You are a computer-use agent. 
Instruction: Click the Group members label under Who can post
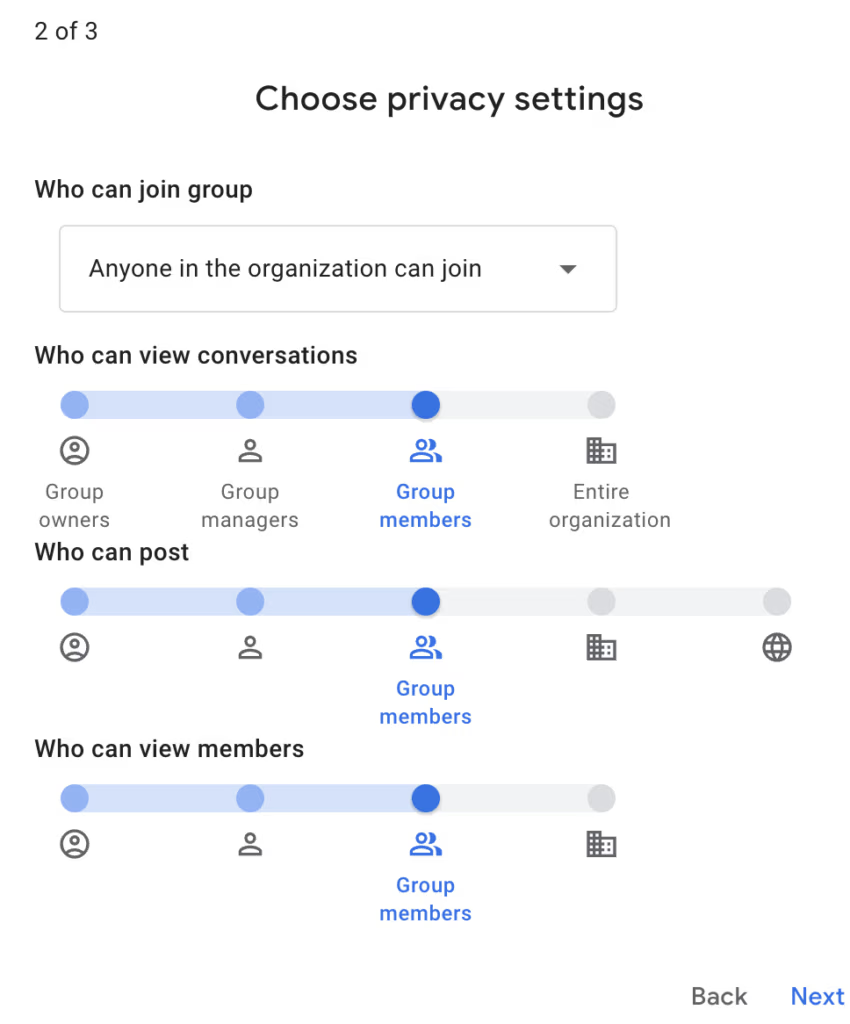tap(425, 702)
